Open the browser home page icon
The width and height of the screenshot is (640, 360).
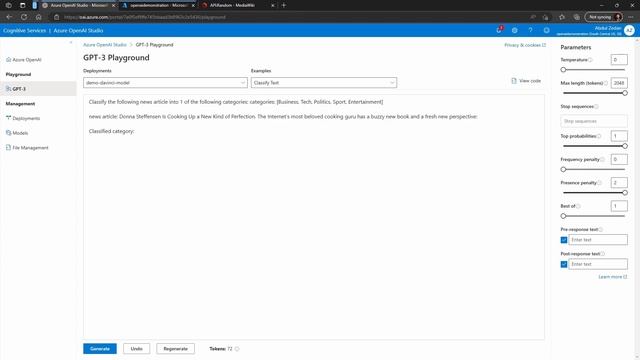tap(38, 17)
